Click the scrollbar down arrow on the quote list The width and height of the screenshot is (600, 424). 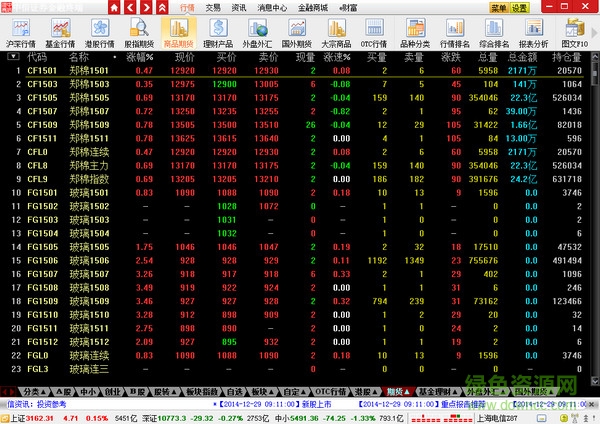(x=595, y=381)
